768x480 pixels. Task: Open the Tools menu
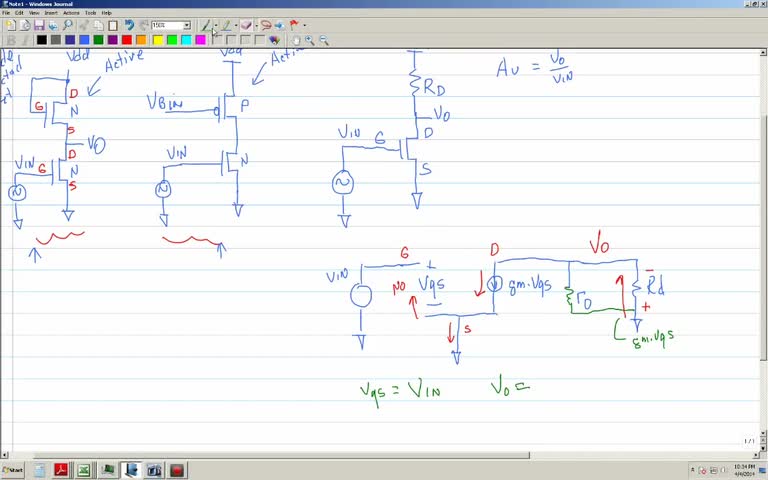91,13
